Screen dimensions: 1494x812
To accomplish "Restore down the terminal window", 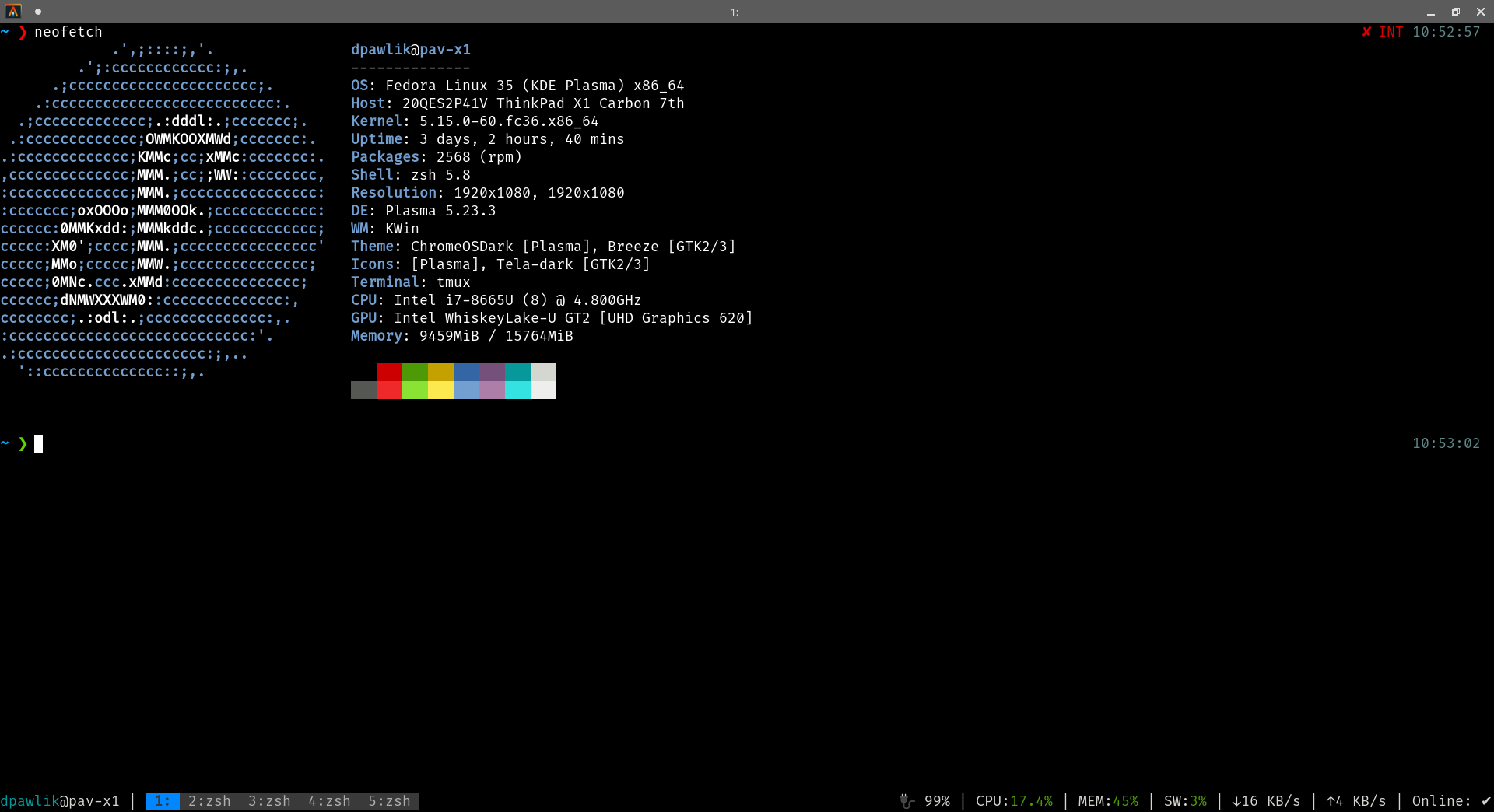I will click(x=1456, y=12).
